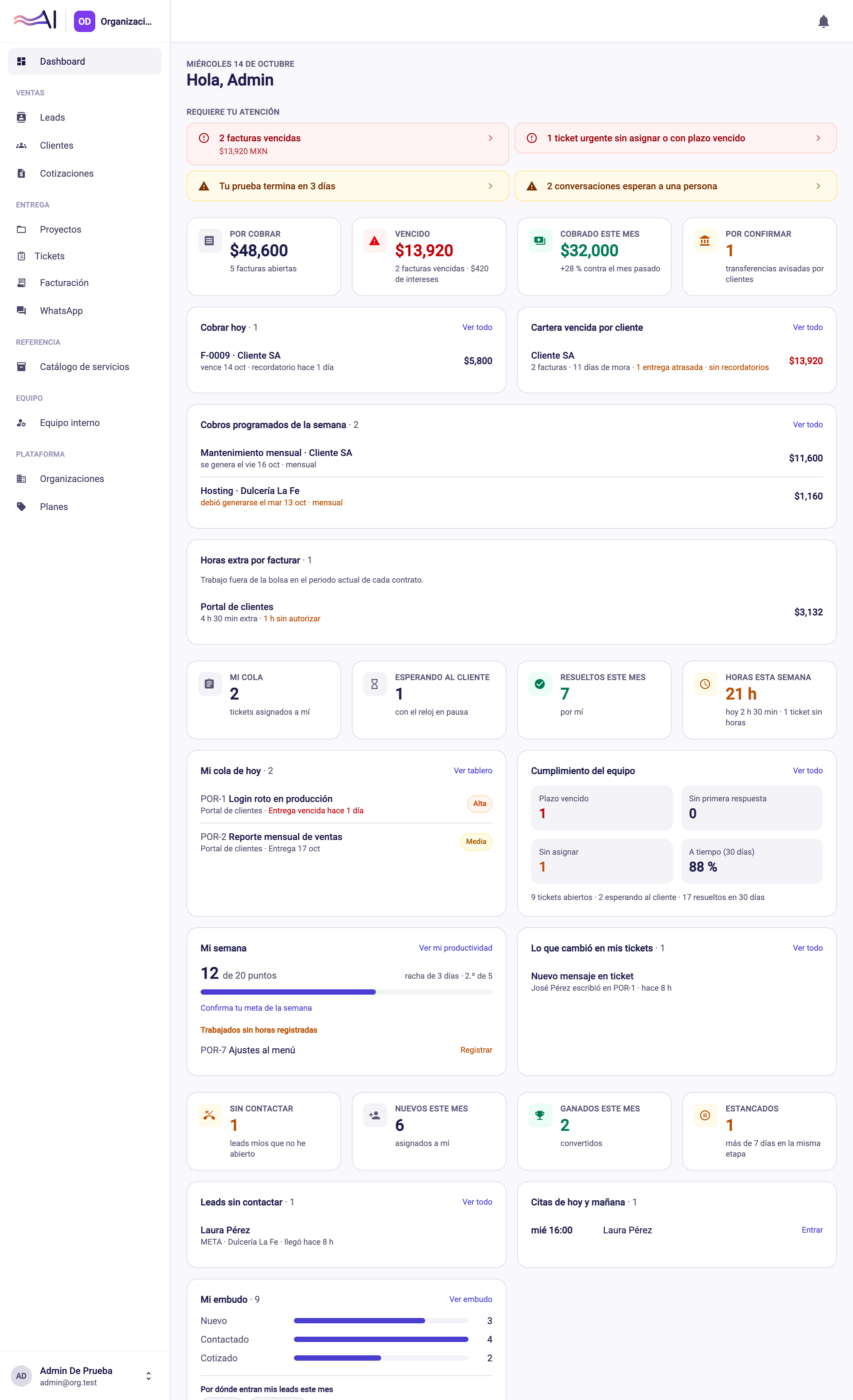
Task: Click the Equipo interno icon
Action: pos(22,423)
